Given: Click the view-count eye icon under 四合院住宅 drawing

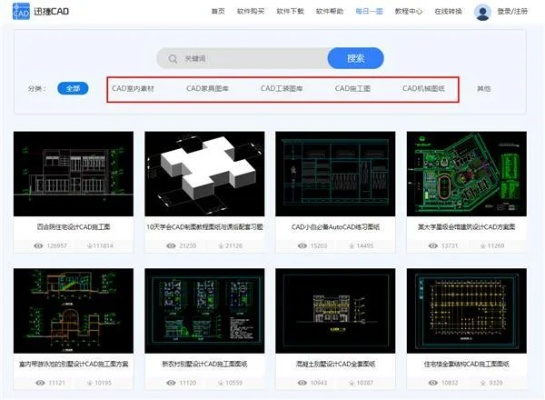Looking at the screenshot, I should coord(38,246).
